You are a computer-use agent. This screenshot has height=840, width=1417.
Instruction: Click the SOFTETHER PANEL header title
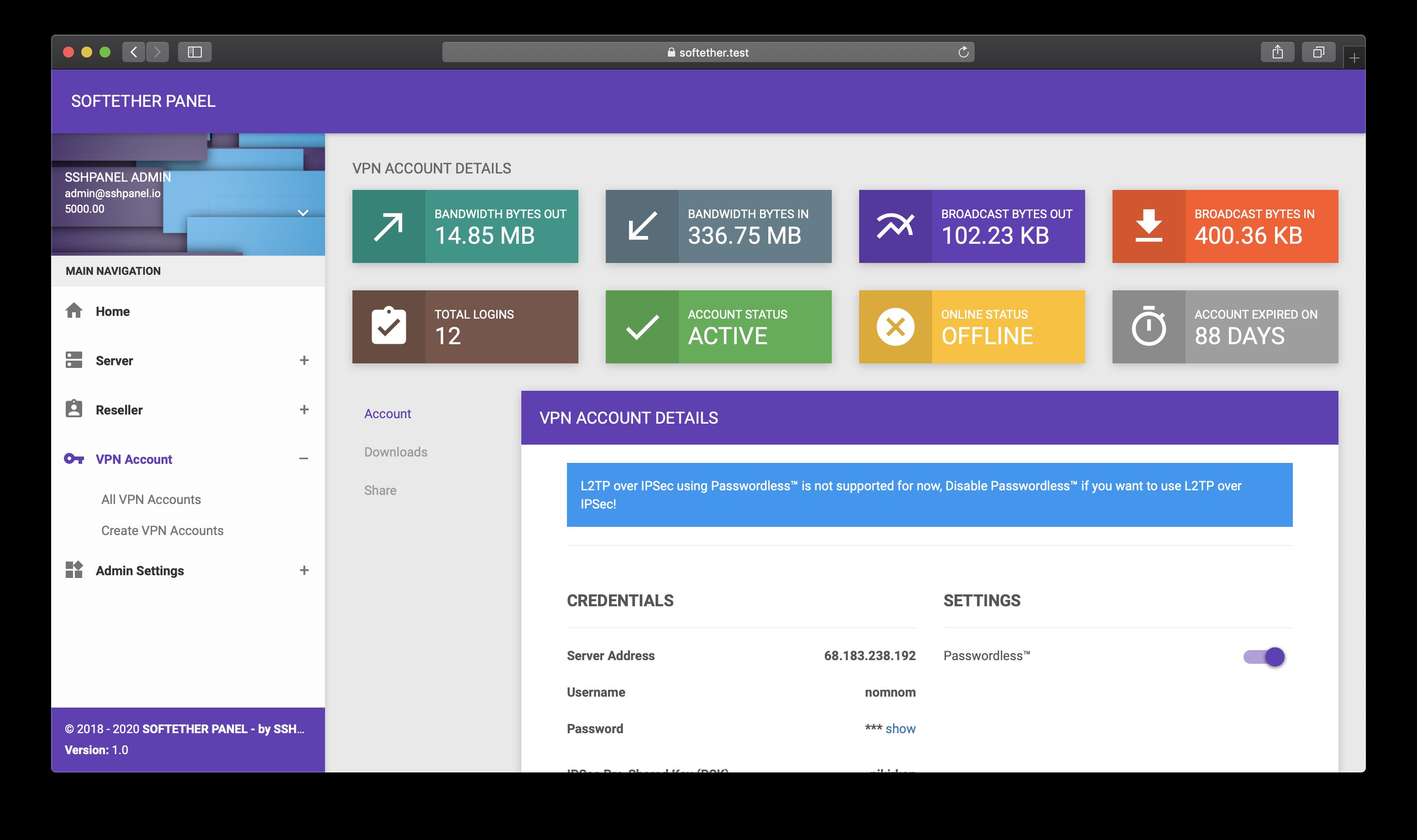coord(143,101)
